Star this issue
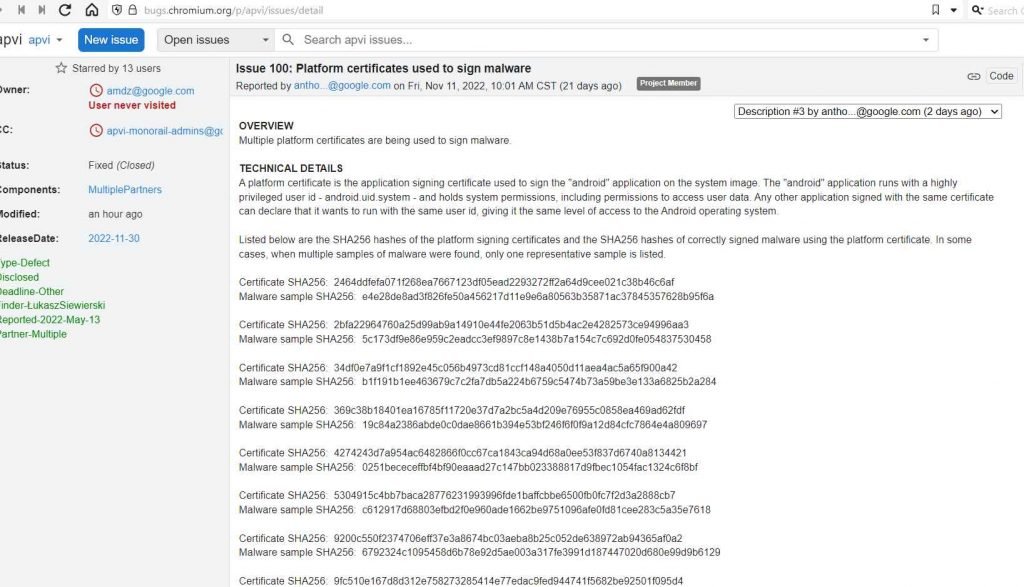Screen dimensions: 1024x587 (x=61, y=68)
